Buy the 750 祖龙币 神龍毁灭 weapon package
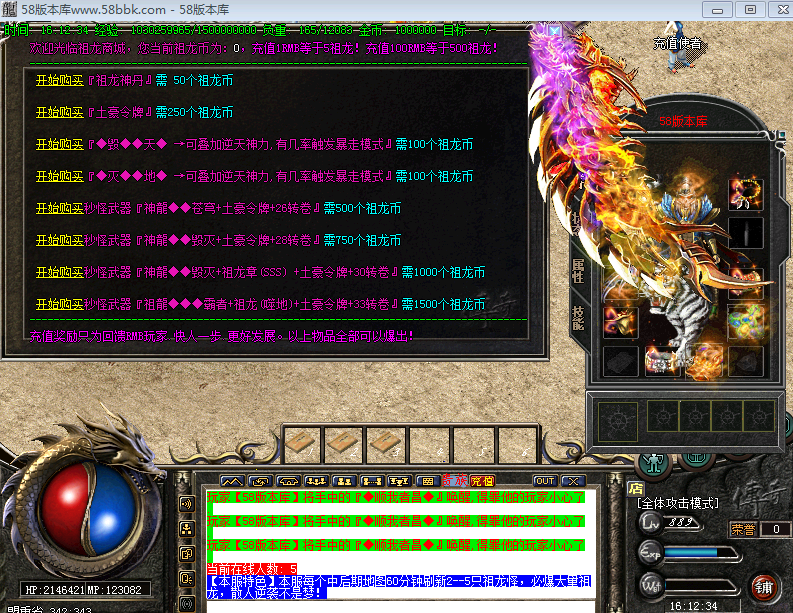The image size is (793, 613). (60, 240)
